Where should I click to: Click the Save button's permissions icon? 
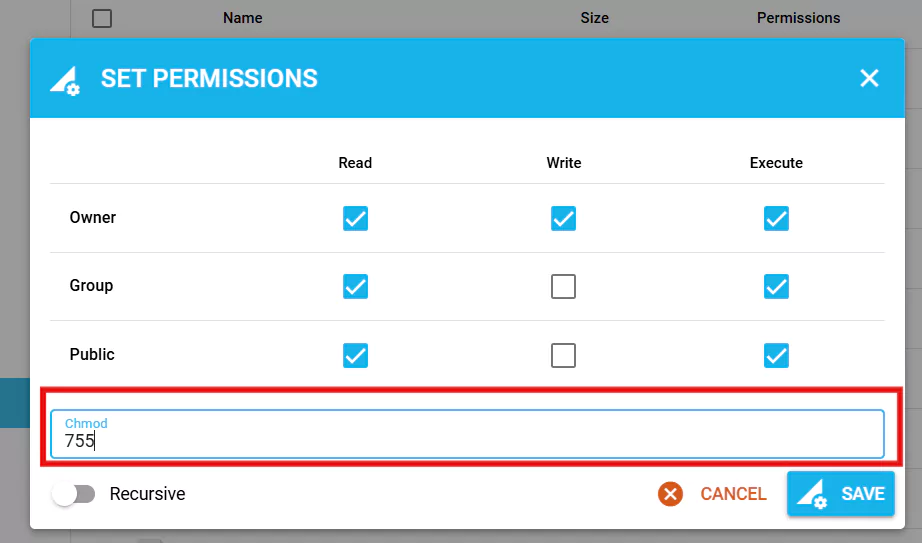pyautogui.click(x=812, y=494)
